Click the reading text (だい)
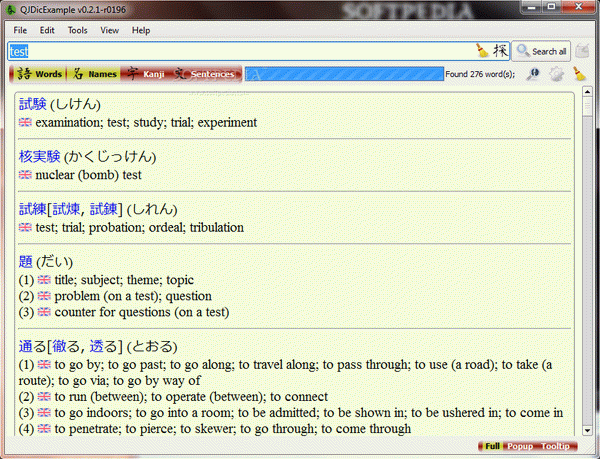 point(54,262)
